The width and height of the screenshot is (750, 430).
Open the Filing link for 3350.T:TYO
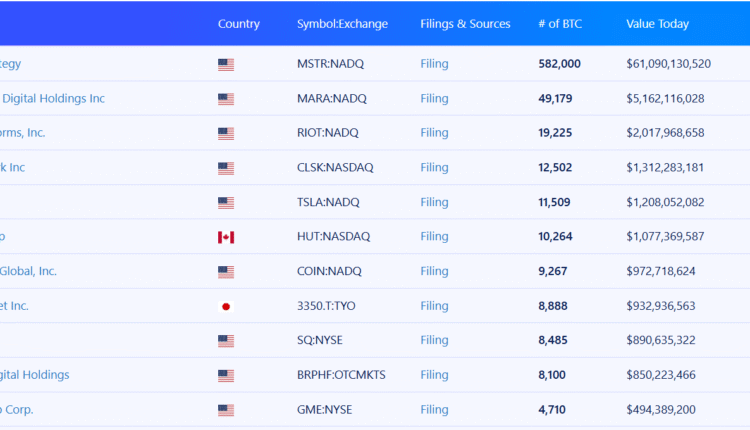click(x=434, y=306)
